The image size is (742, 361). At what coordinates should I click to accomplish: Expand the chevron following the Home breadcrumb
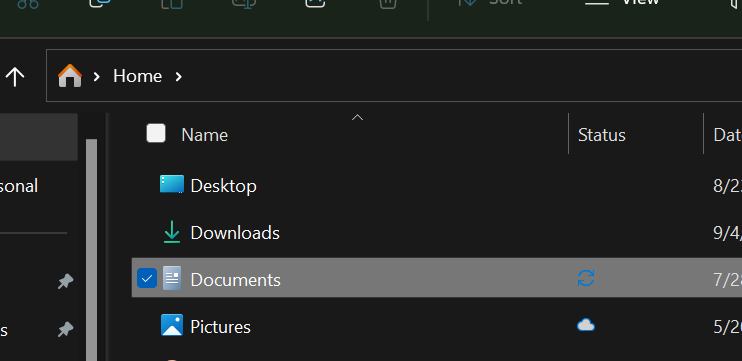(x=178, y=76)
